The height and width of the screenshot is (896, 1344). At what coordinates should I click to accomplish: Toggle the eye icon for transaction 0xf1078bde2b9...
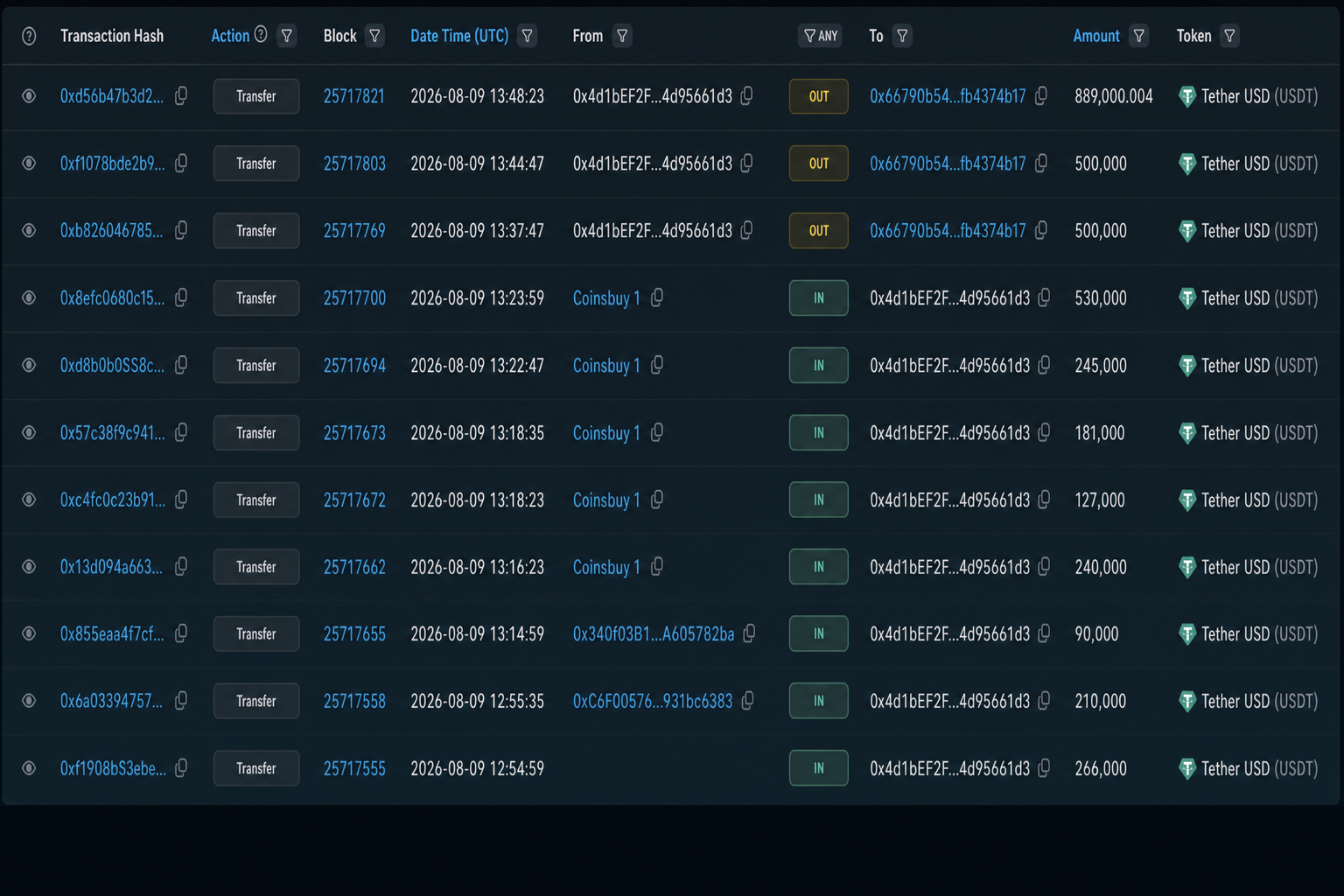click(x=29, y=164)
